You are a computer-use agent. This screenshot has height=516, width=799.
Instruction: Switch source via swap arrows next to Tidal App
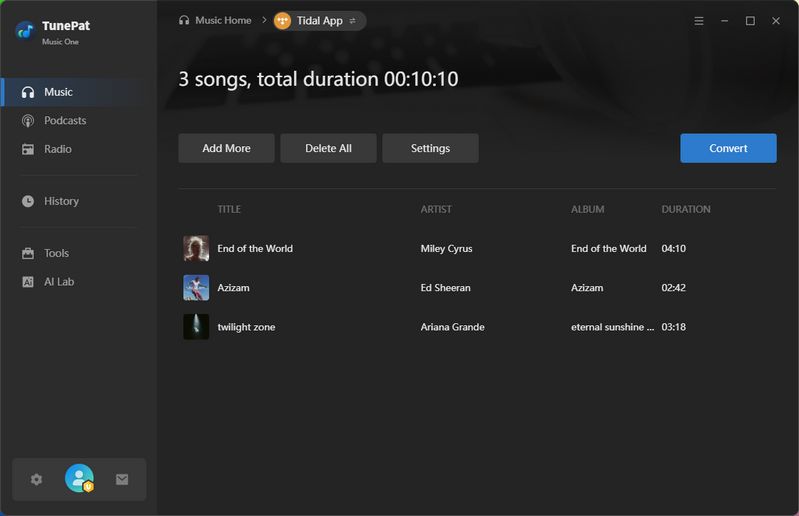(x=352, y=21)
